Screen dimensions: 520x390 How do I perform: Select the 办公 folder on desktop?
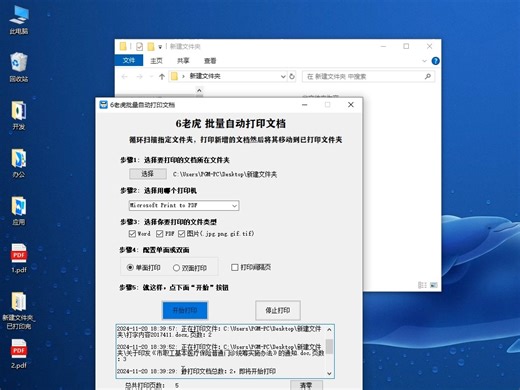point(19,163)
